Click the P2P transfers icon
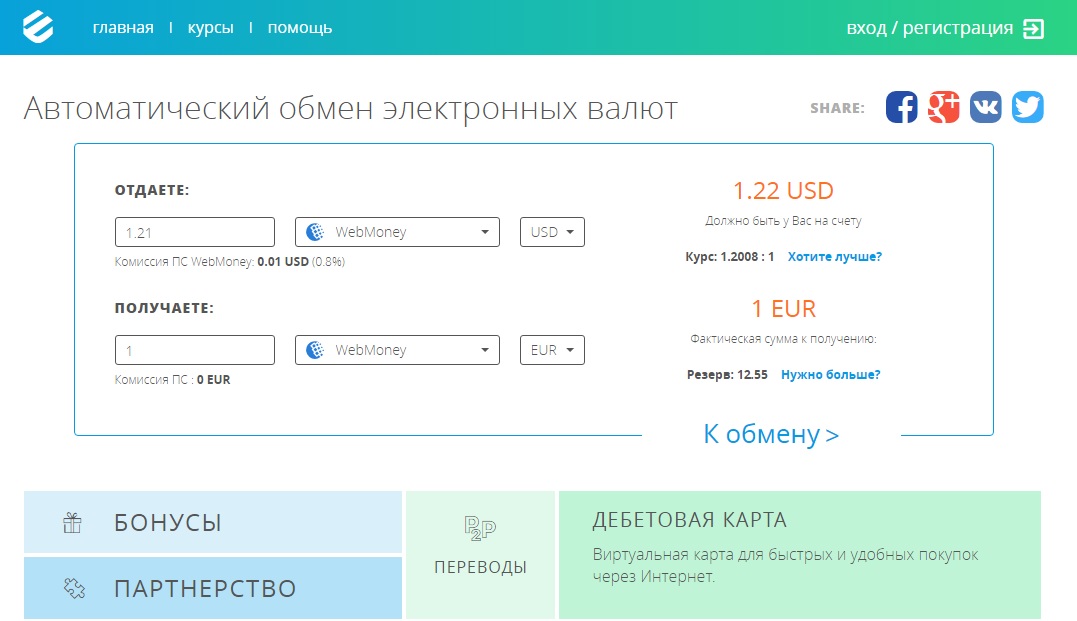 [480, 528]
